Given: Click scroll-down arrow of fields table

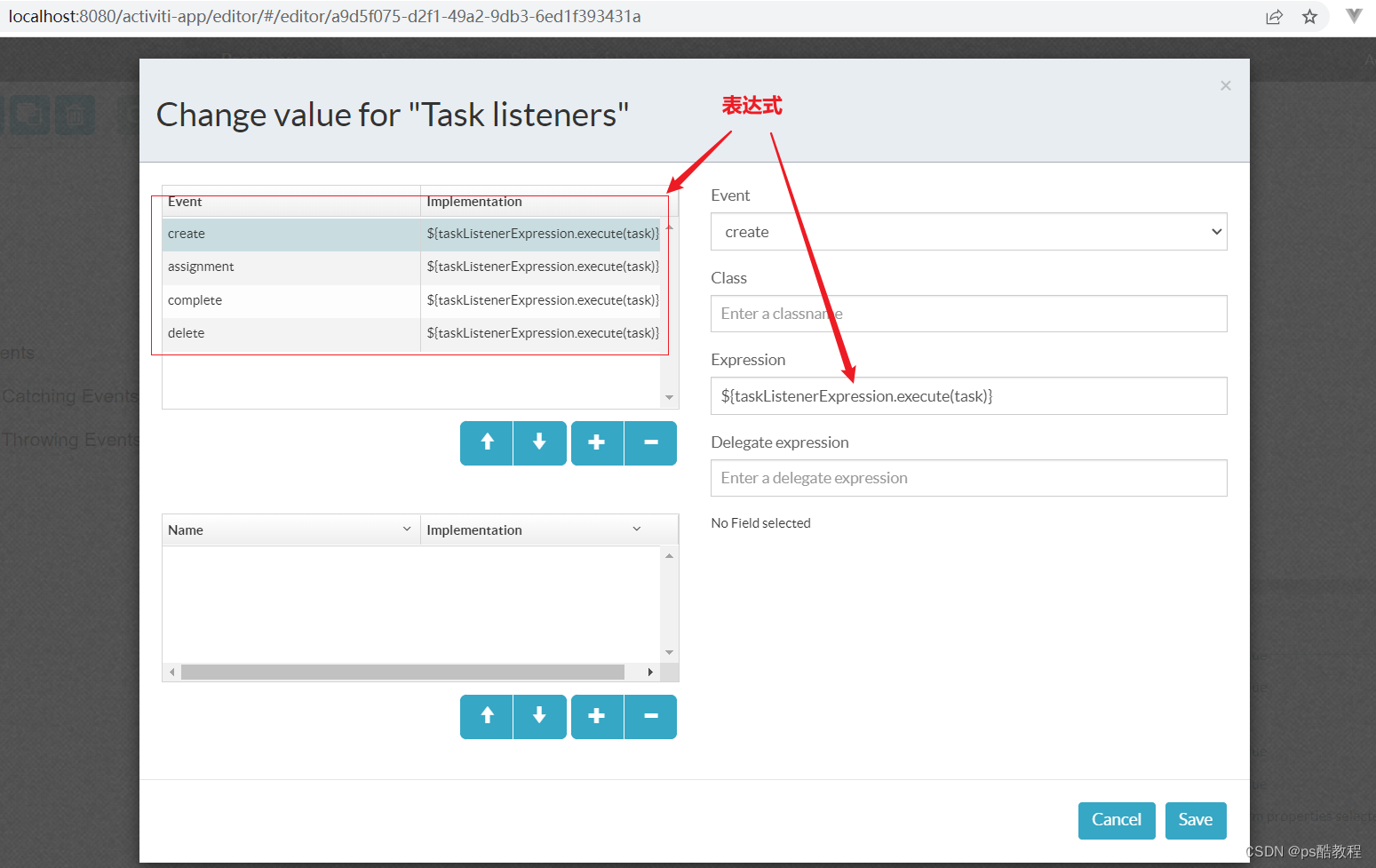Looking at the screenshot, I should 670,653.
